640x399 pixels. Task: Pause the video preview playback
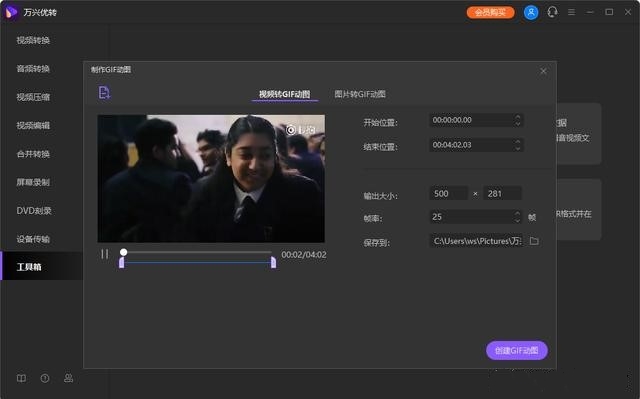click(104, 254)
